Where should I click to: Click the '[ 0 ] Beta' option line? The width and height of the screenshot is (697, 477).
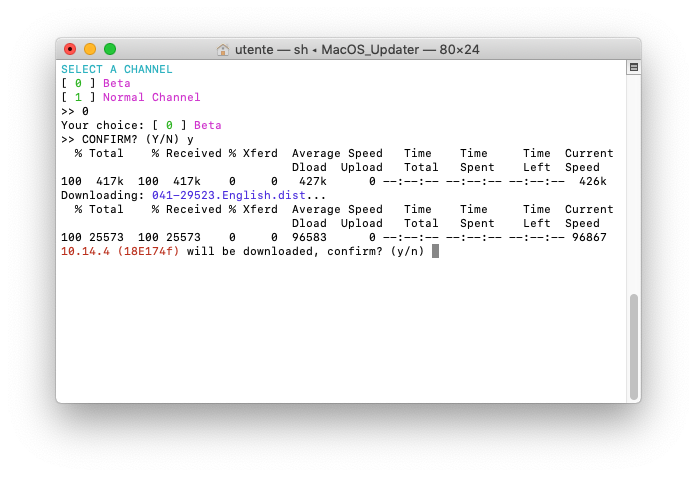tap(96, 83)
